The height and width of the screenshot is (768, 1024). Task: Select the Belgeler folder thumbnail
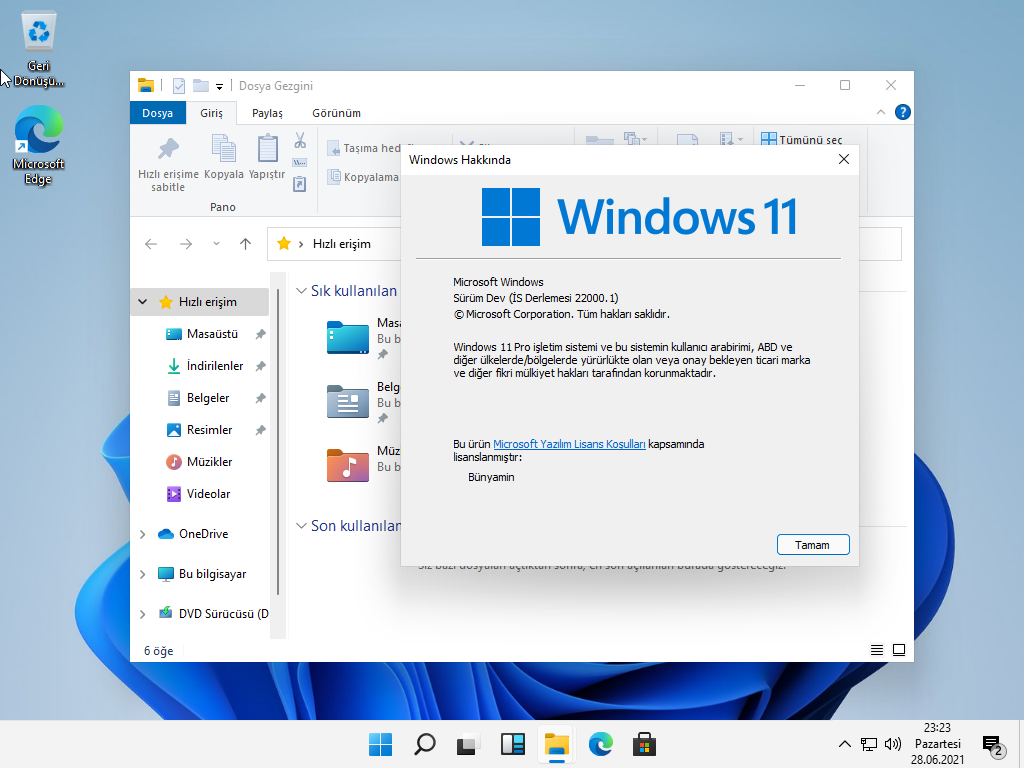(347, 401)
